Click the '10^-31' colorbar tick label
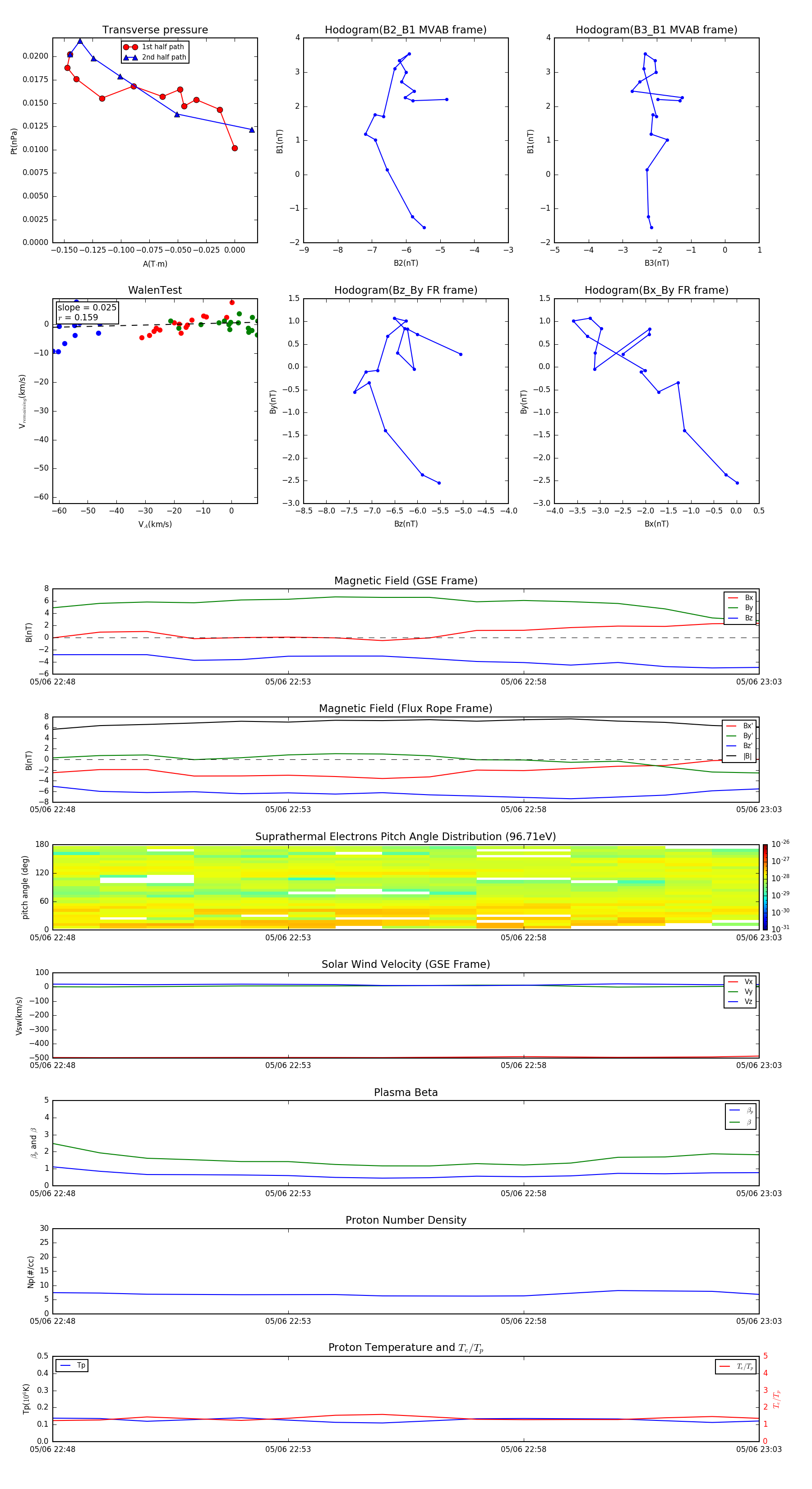812x1489 pixels. pos(780,929)
